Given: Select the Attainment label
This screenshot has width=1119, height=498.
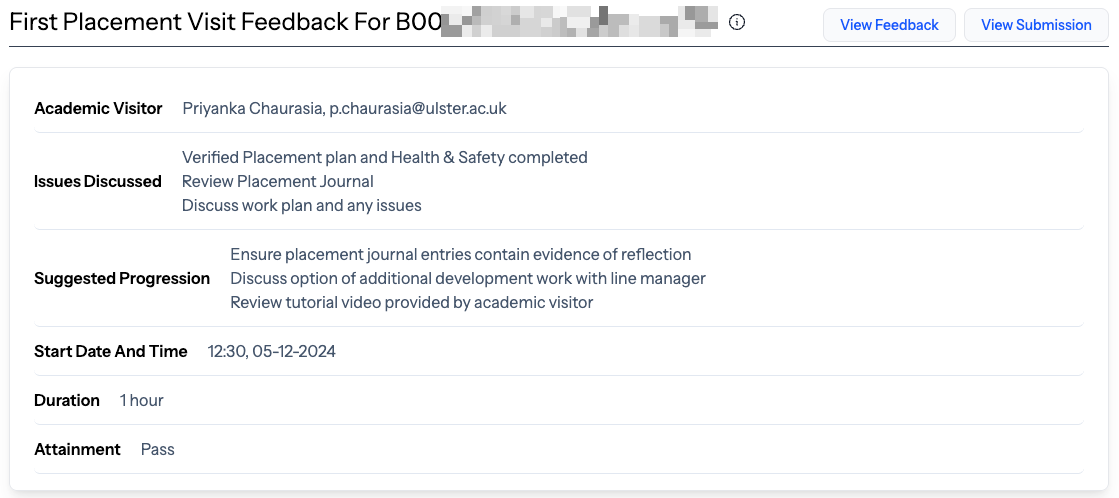Looking at the screenshot, I should (78, 449).
